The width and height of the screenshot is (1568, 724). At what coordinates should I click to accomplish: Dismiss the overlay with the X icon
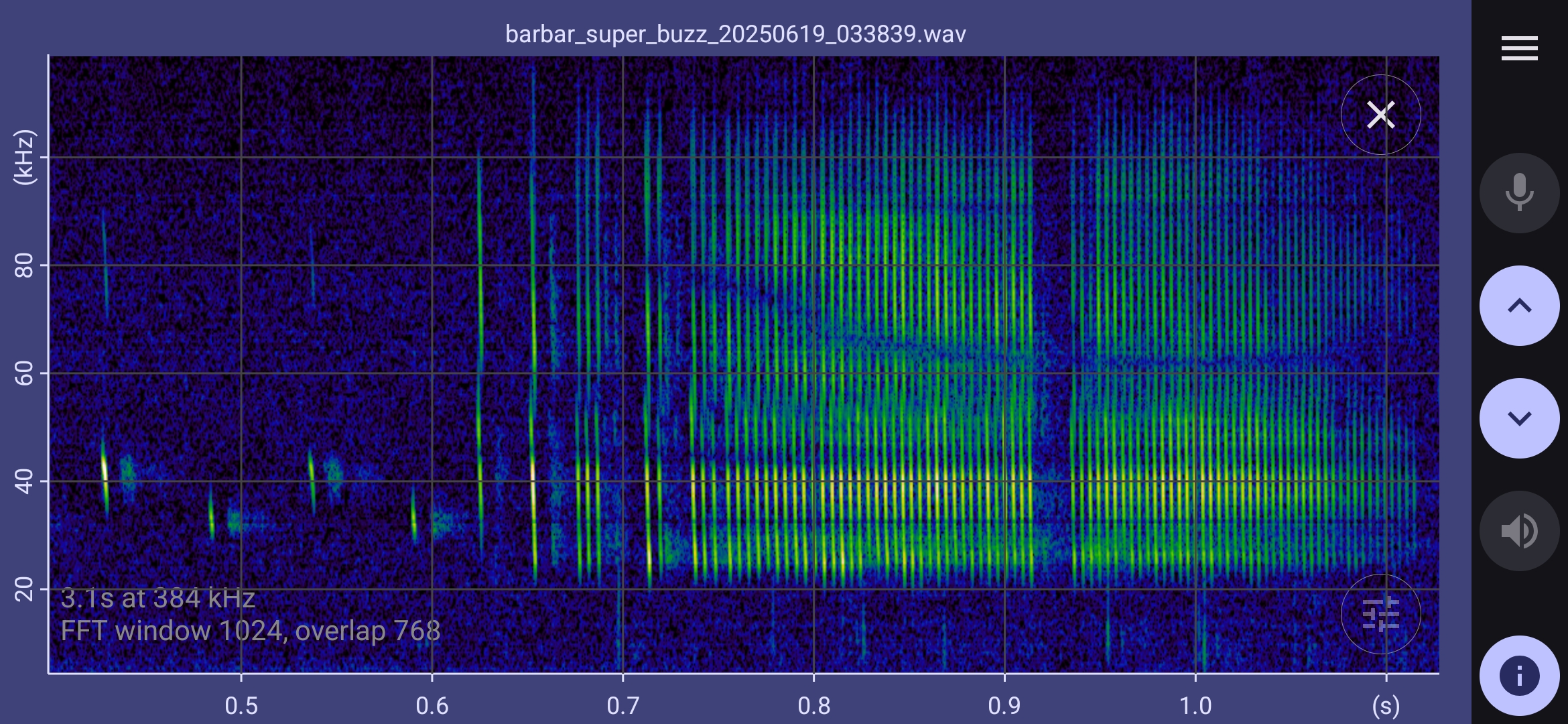point(1380,115)
